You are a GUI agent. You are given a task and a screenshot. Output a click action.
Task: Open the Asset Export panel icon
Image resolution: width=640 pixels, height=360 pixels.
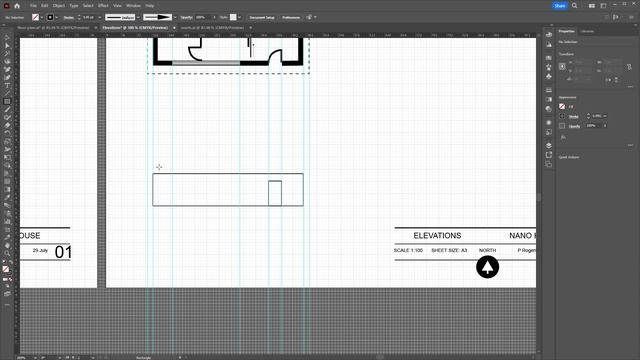click(549, 155)
